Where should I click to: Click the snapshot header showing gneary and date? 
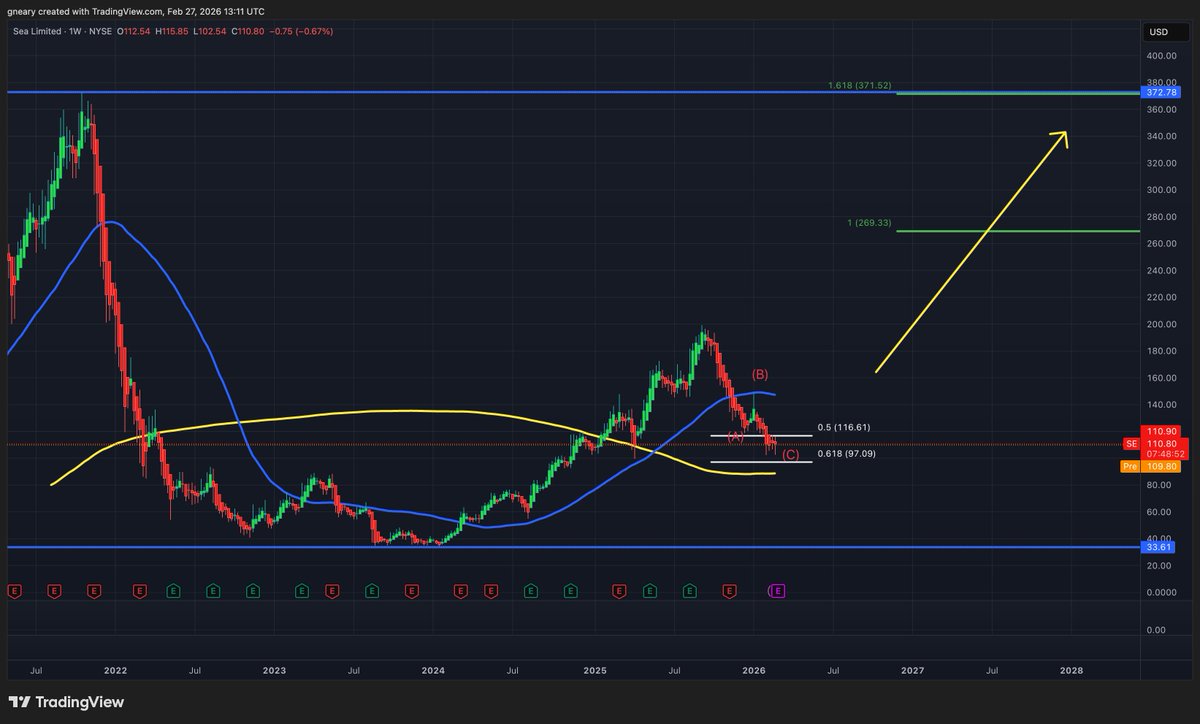(137, 11)
